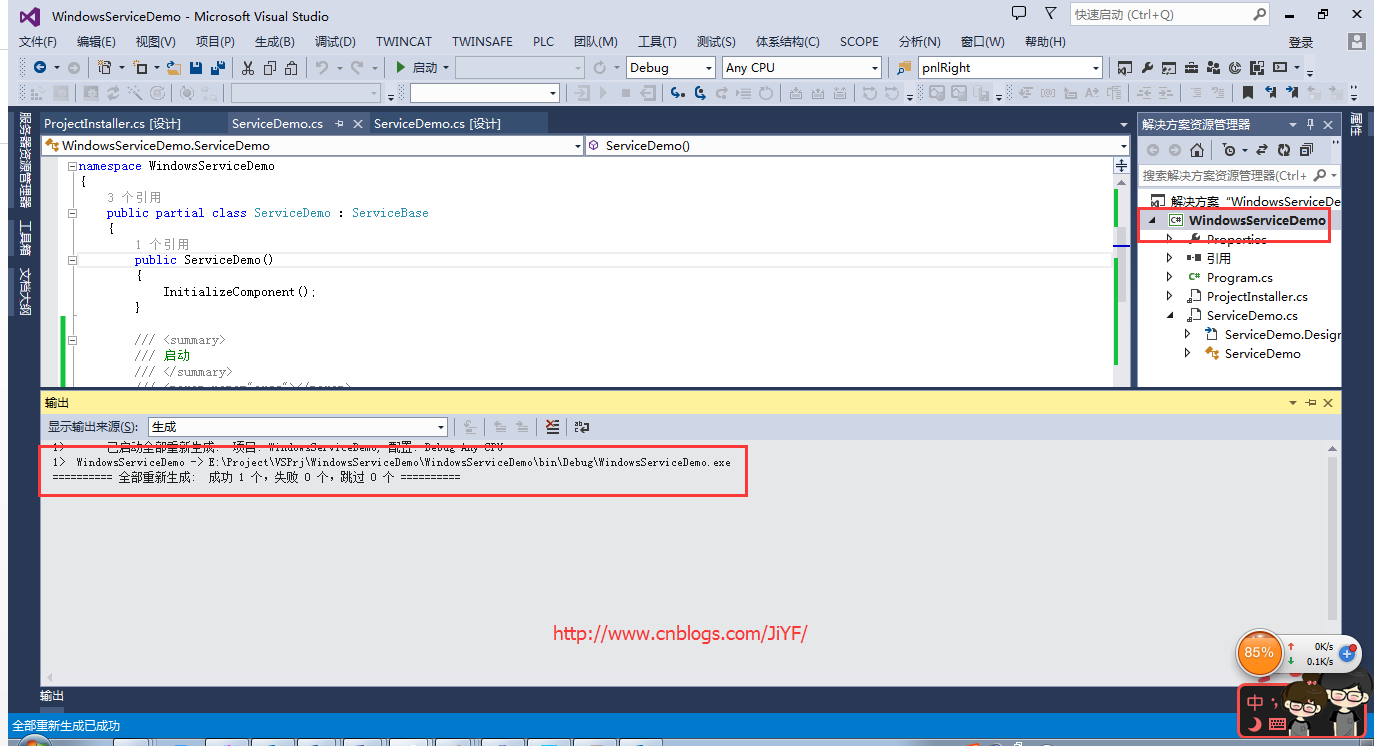Close the ServiceDemo.cs tab
Screen dimensions: 1374x746
[357, 124]
